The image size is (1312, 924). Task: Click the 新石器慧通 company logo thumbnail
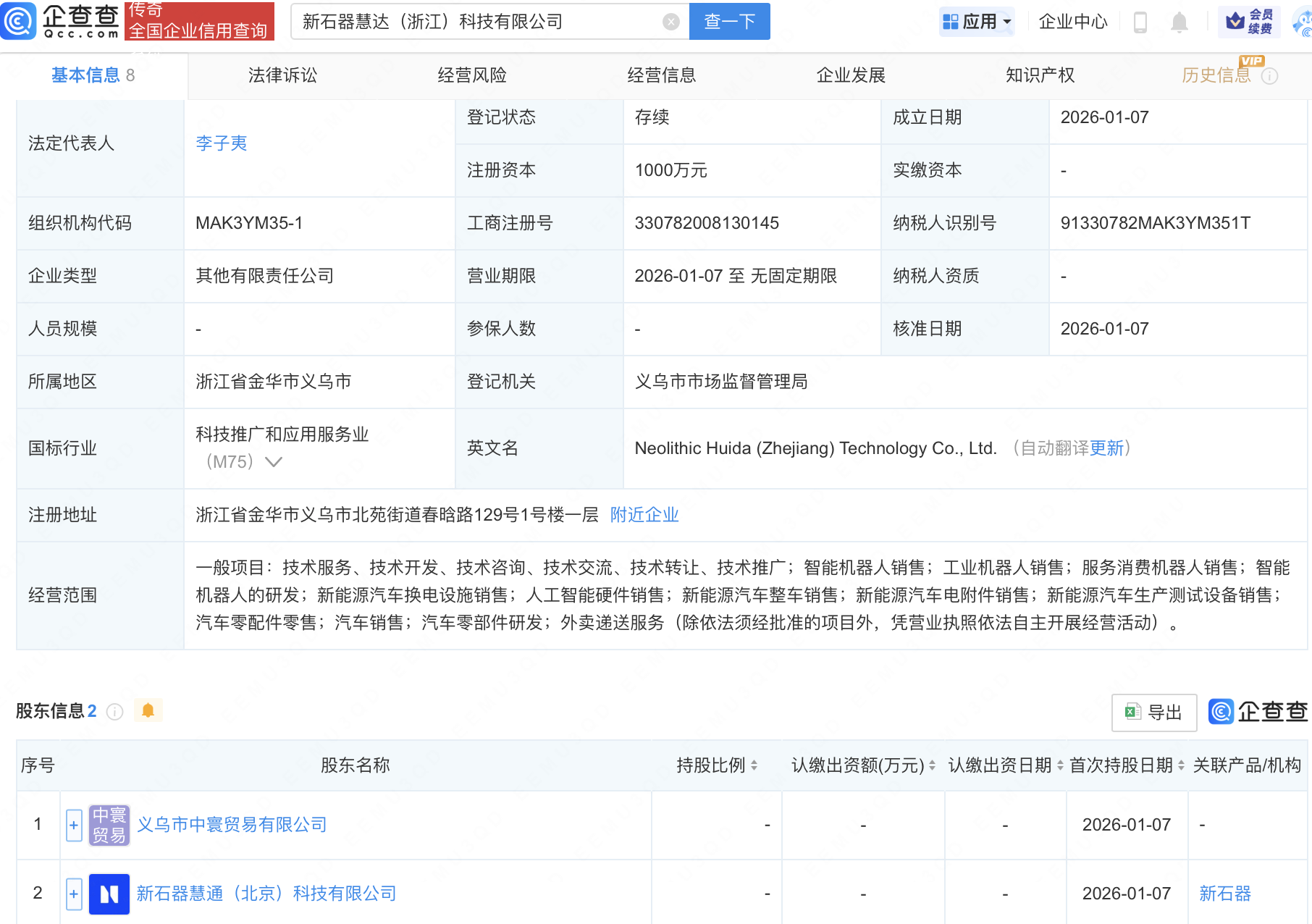[109, 894]
